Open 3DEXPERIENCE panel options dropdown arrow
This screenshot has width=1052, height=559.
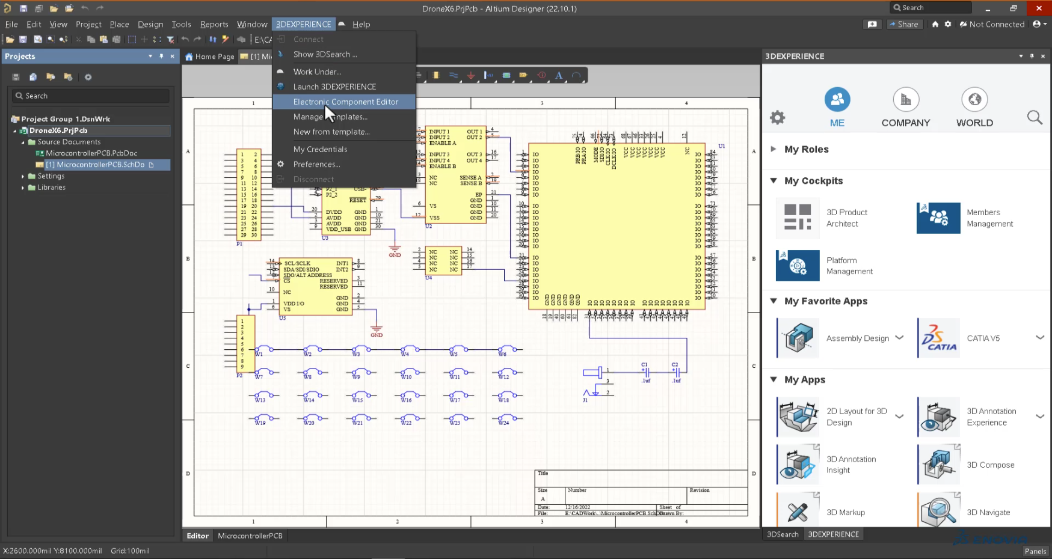click(1021, 56)
